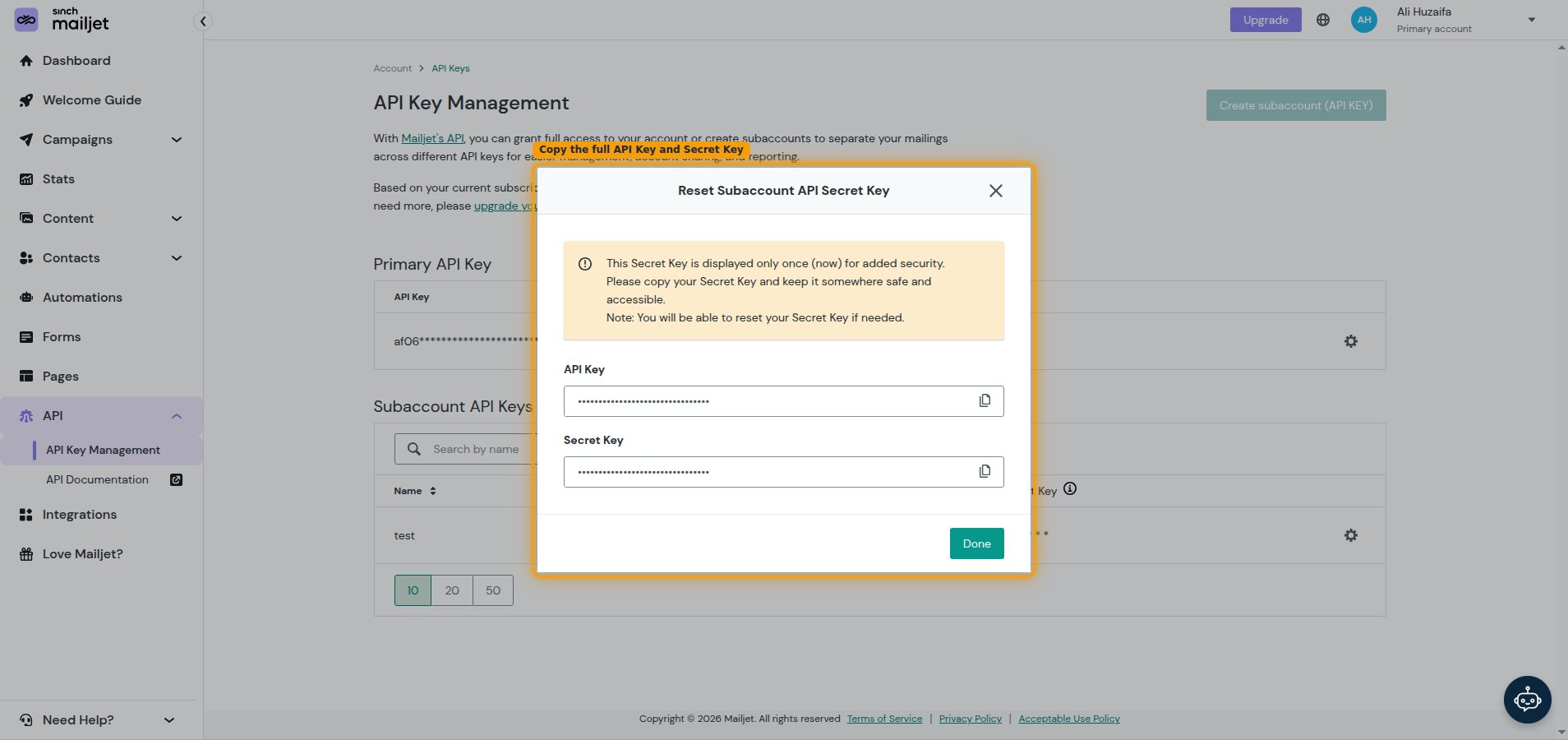Click the Welcome Guide rocket icon
This screenshot has width=1568, height=740.
(26, 100)
